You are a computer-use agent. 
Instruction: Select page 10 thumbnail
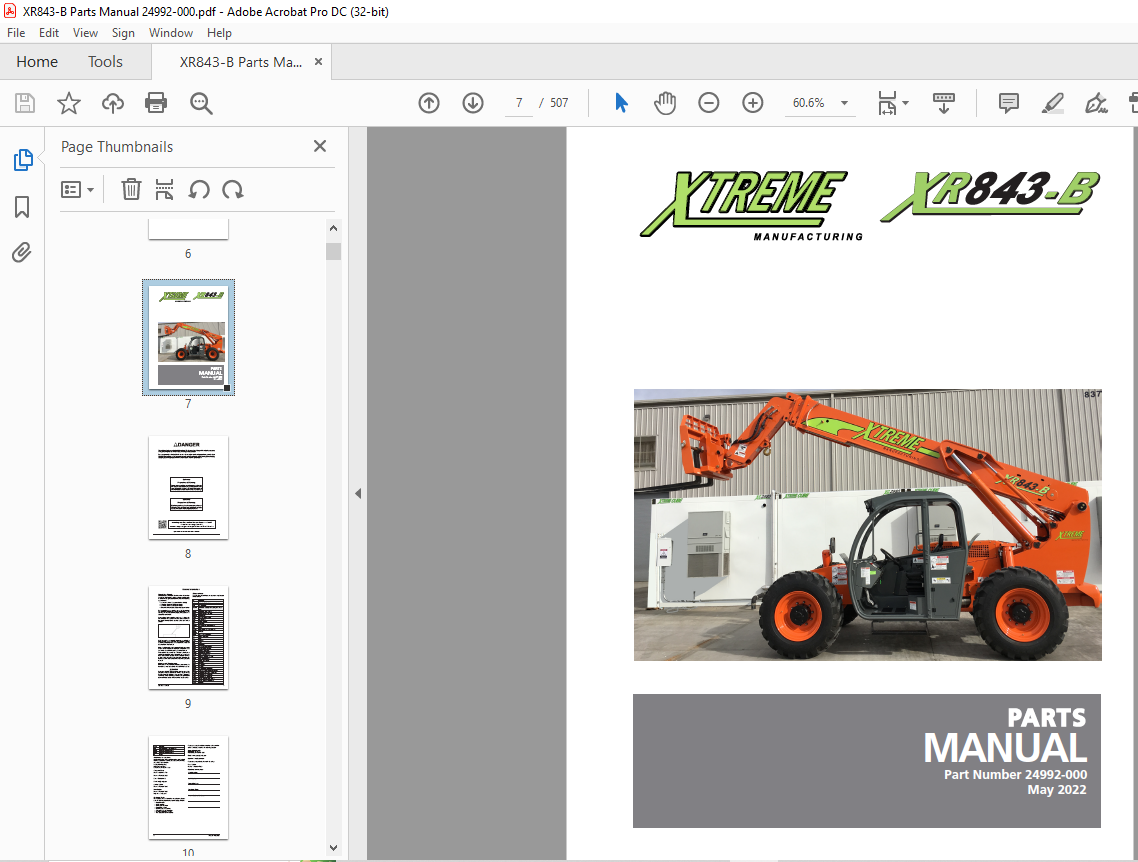(188, 788)
